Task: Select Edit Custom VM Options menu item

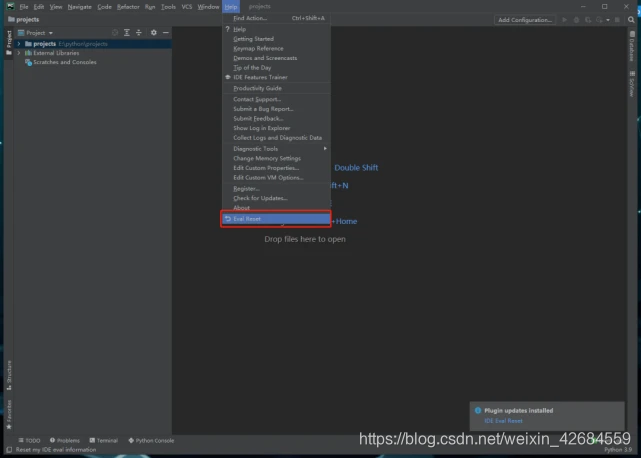Action: pos(276,177)
